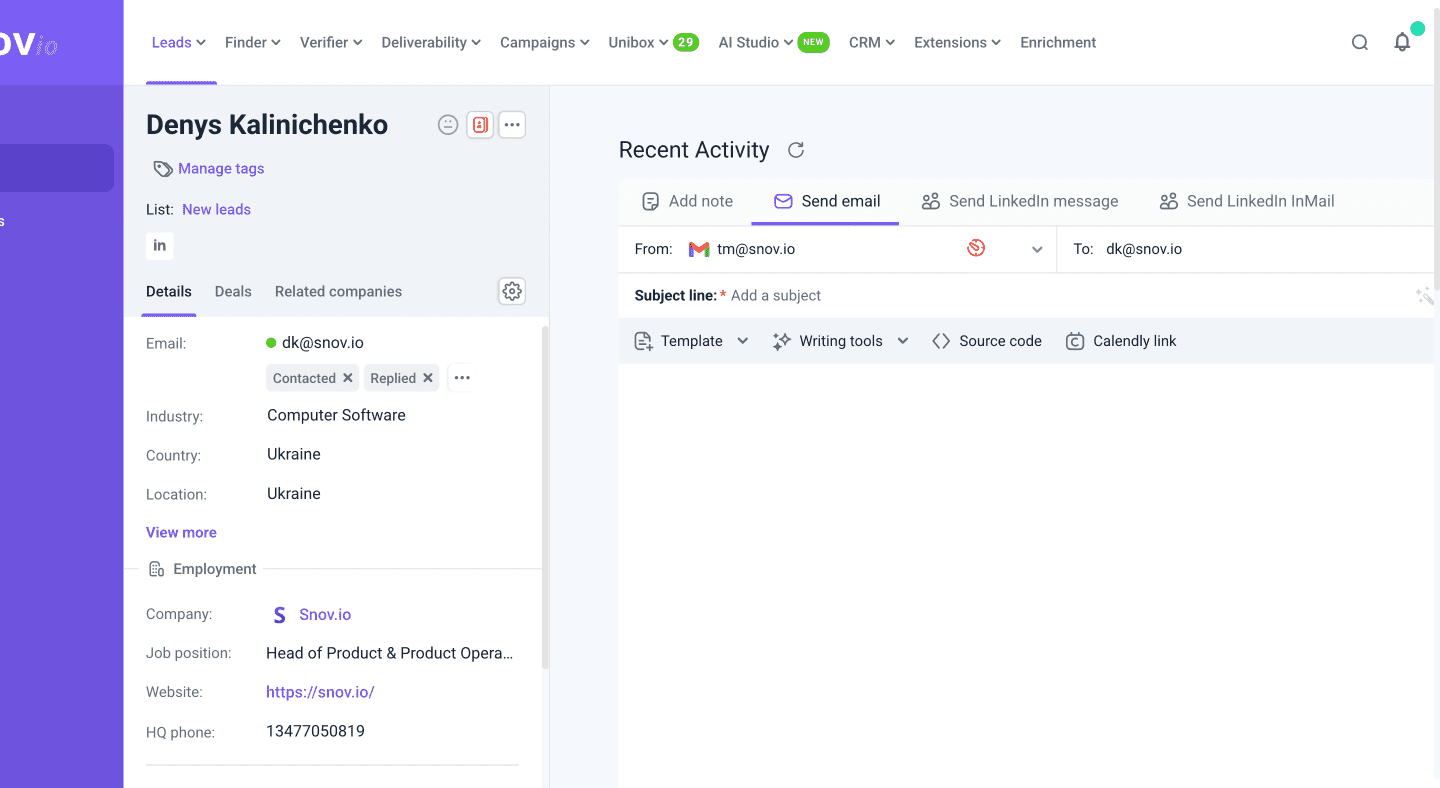The height and width of the screenshot is (788, 1440).
Task: Click the HQ phone number 13477050819
Action: pos(315,731)
